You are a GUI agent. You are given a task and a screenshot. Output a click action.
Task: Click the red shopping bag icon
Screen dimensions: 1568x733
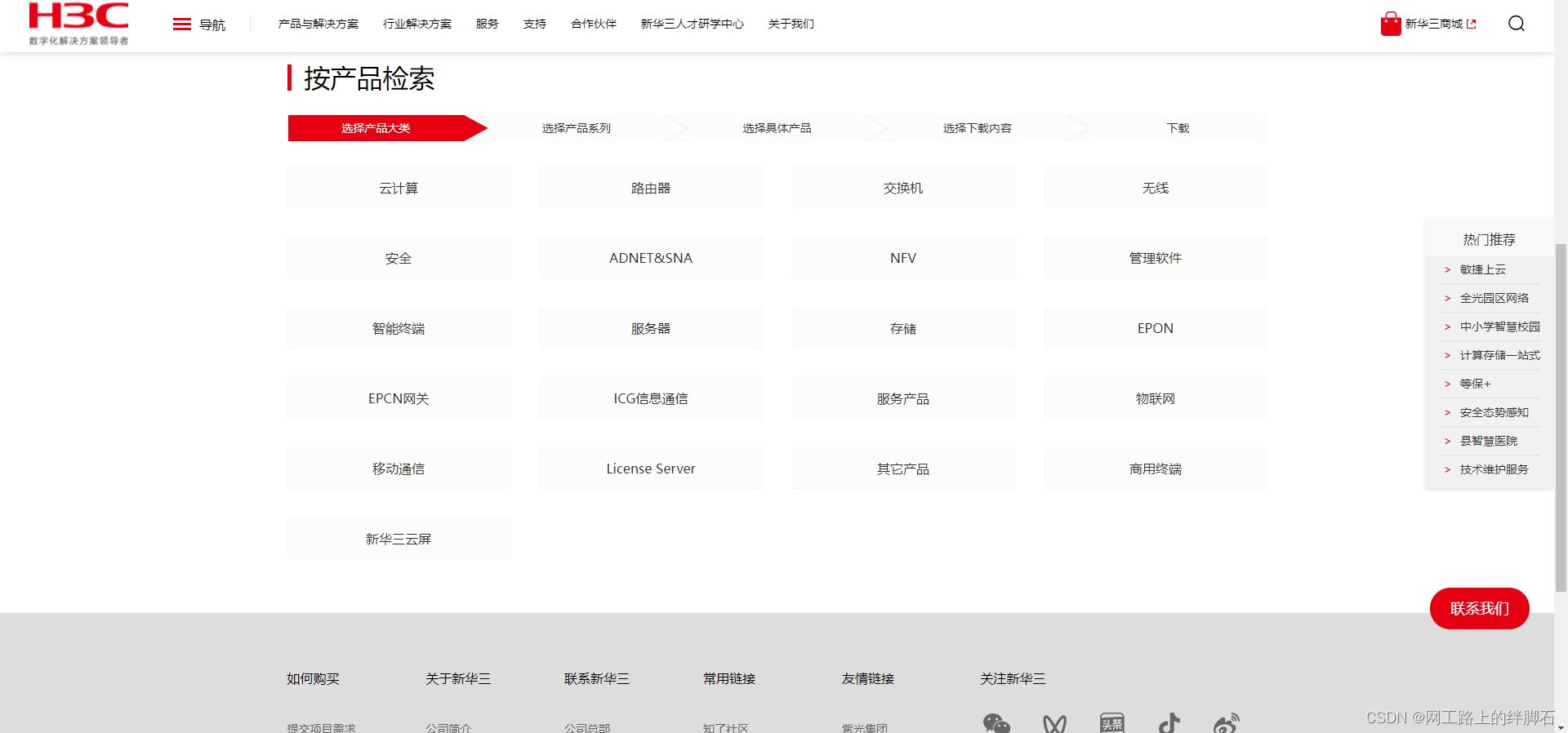[x=1391, y=24]
